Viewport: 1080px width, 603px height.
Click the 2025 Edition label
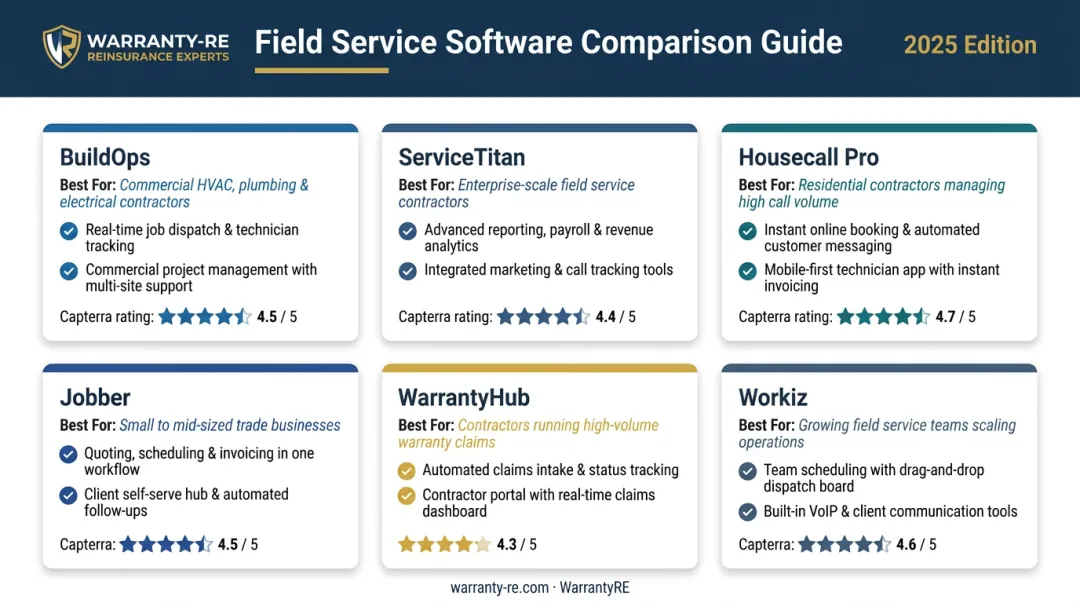point(970,45)
